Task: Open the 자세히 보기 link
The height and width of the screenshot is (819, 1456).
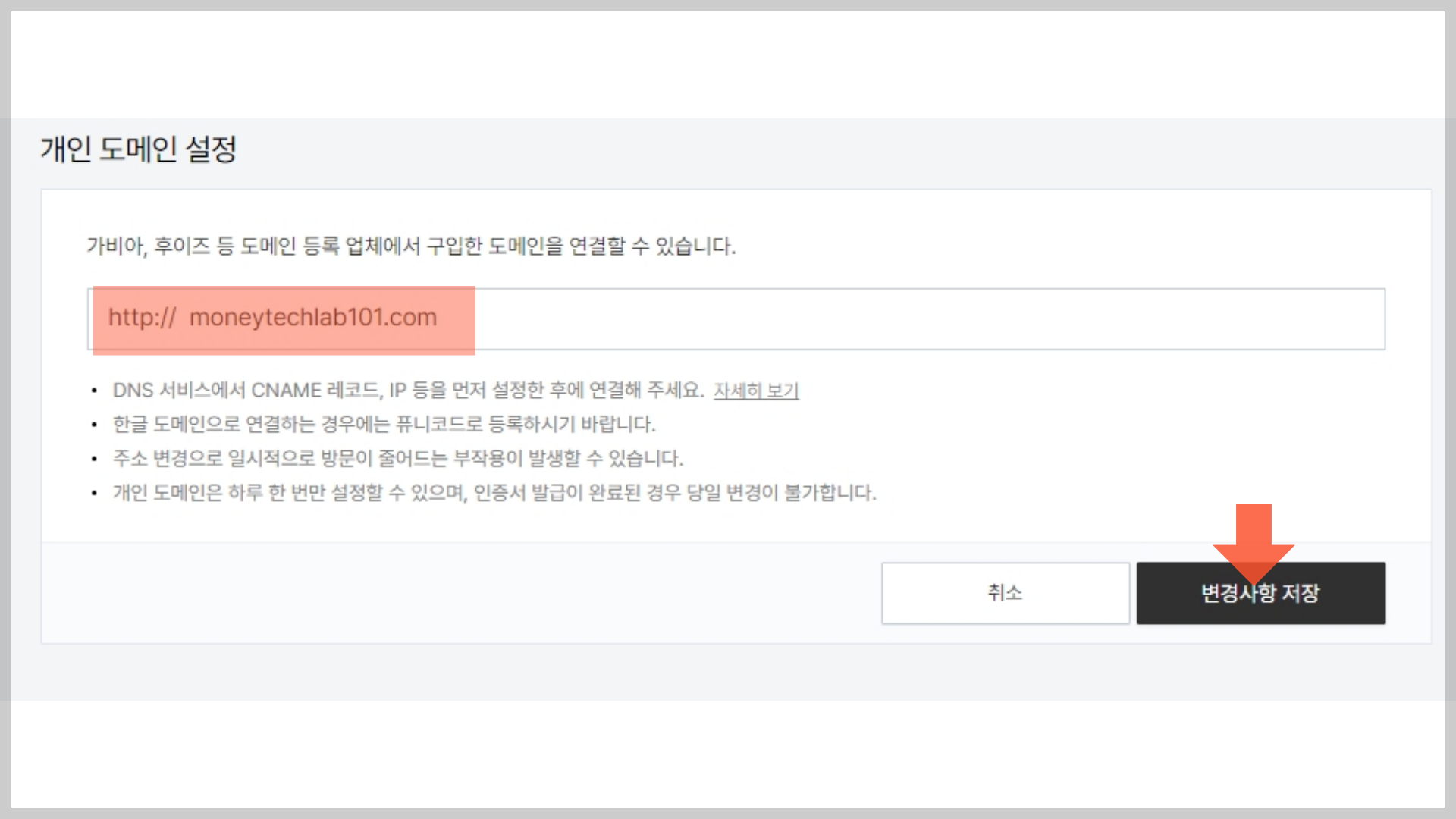Action: coord(755,391)
